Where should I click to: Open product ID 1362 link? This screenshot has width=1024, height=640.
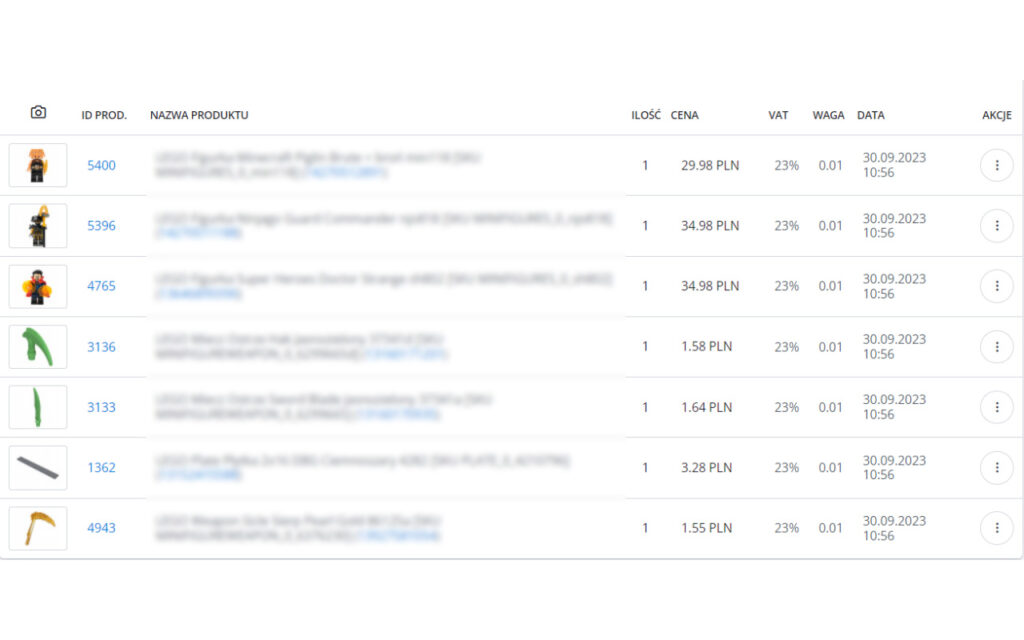point(101,467)
